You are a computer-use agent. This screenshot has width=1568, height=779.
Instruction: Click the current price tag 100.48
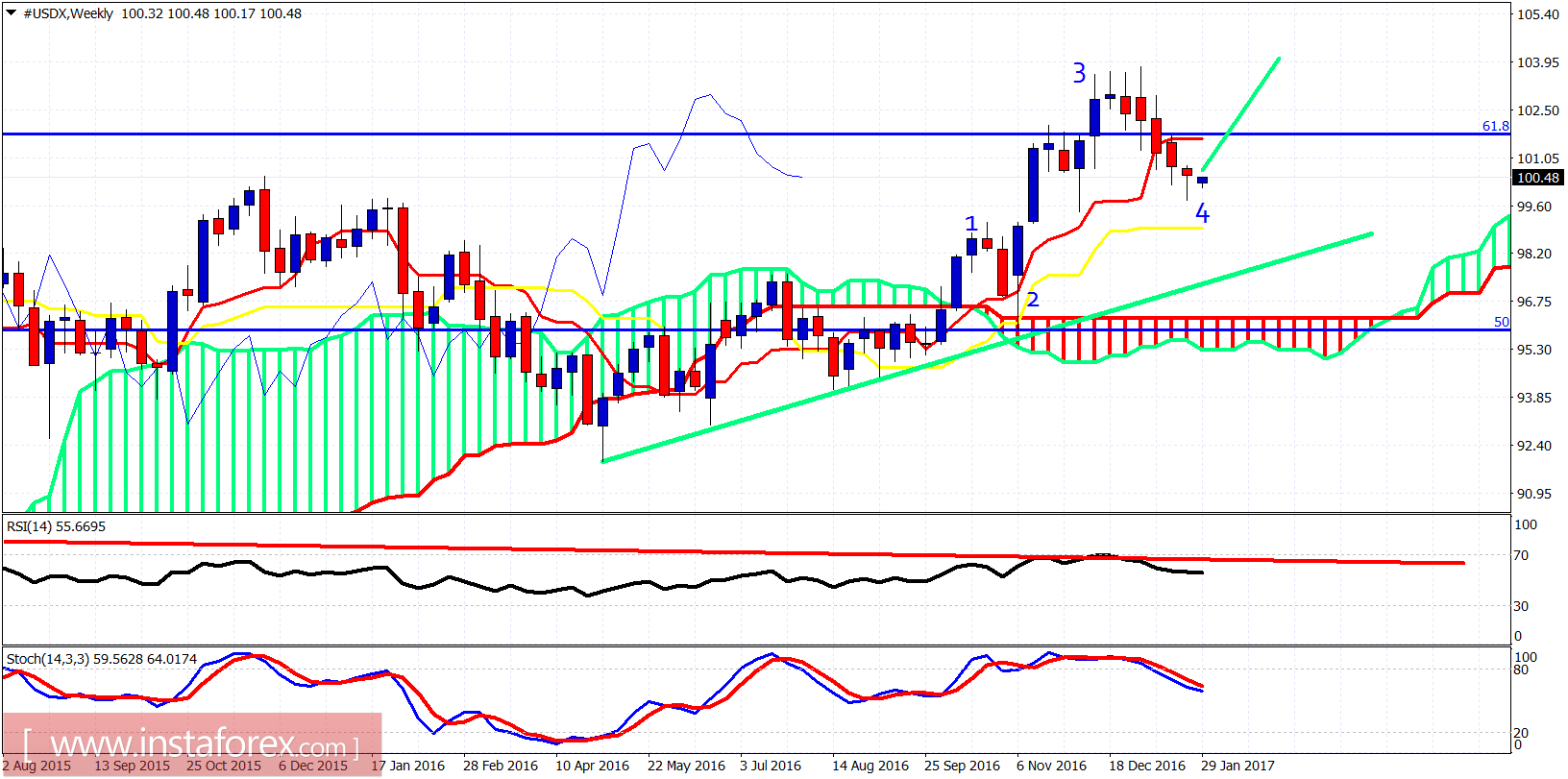[1538, 178]
